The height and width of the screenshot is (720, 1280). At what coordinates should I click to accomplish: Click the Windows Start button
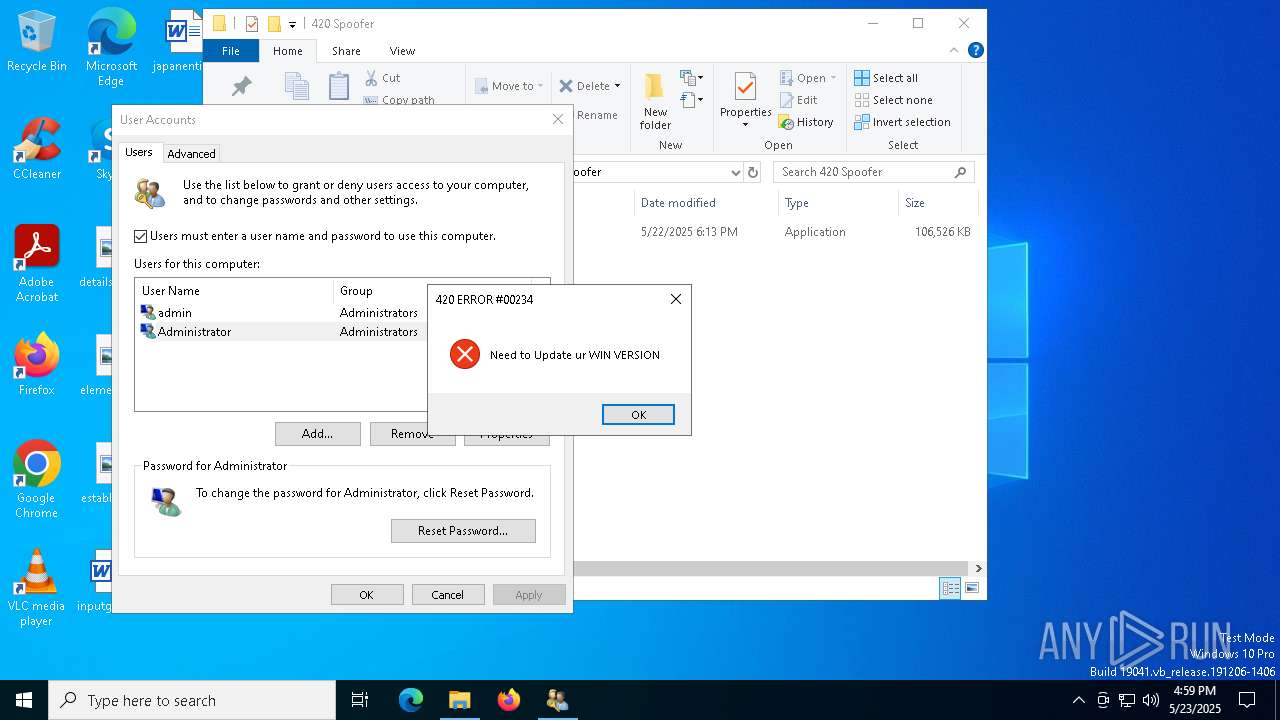(x=24, y=700)
